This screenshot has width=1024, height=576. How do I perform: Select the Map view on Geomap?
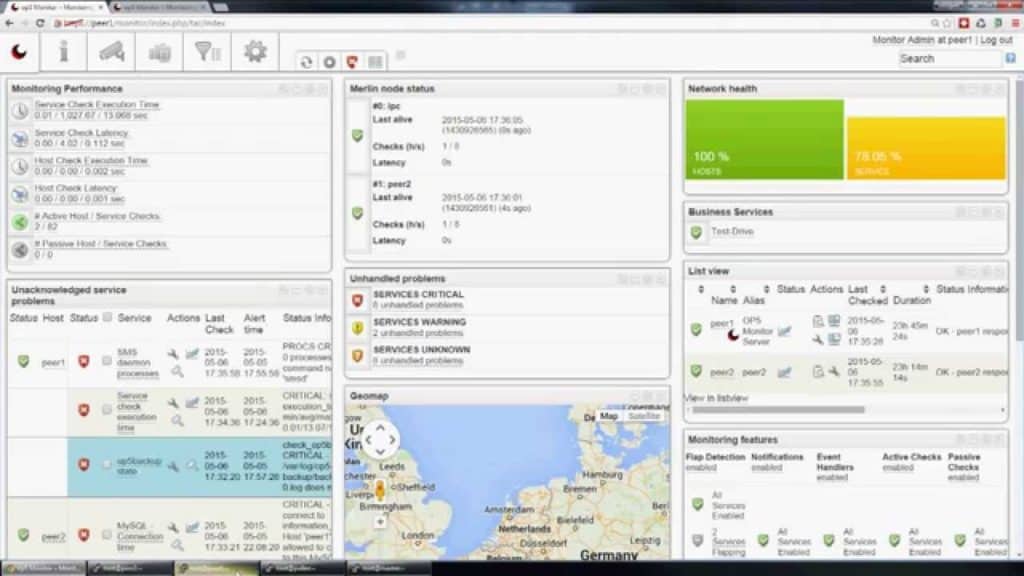coord(609,416)
